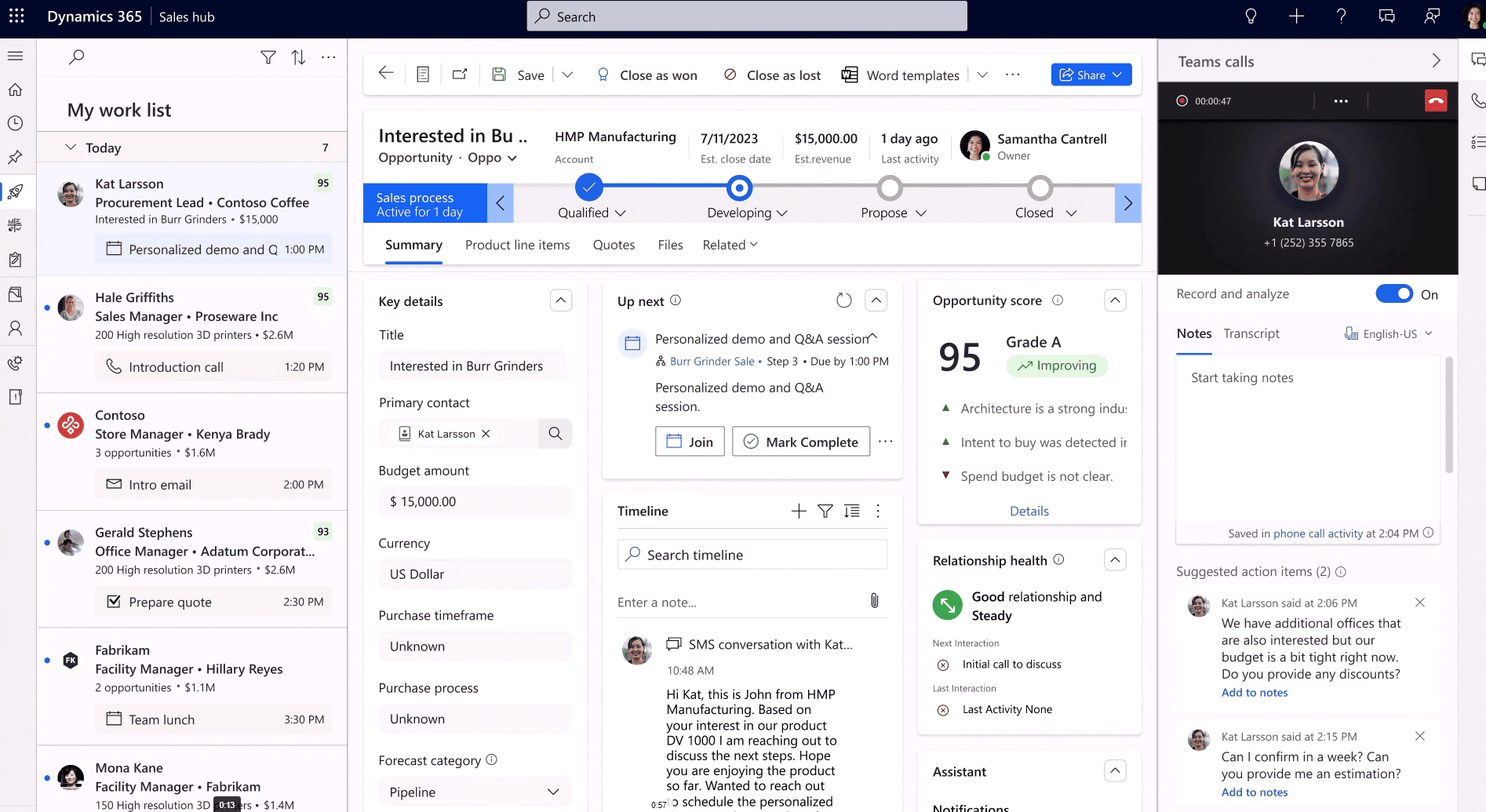Open the help question mark icon
The width and height of the screenshot is (1486, 812).
[1342, 16]
